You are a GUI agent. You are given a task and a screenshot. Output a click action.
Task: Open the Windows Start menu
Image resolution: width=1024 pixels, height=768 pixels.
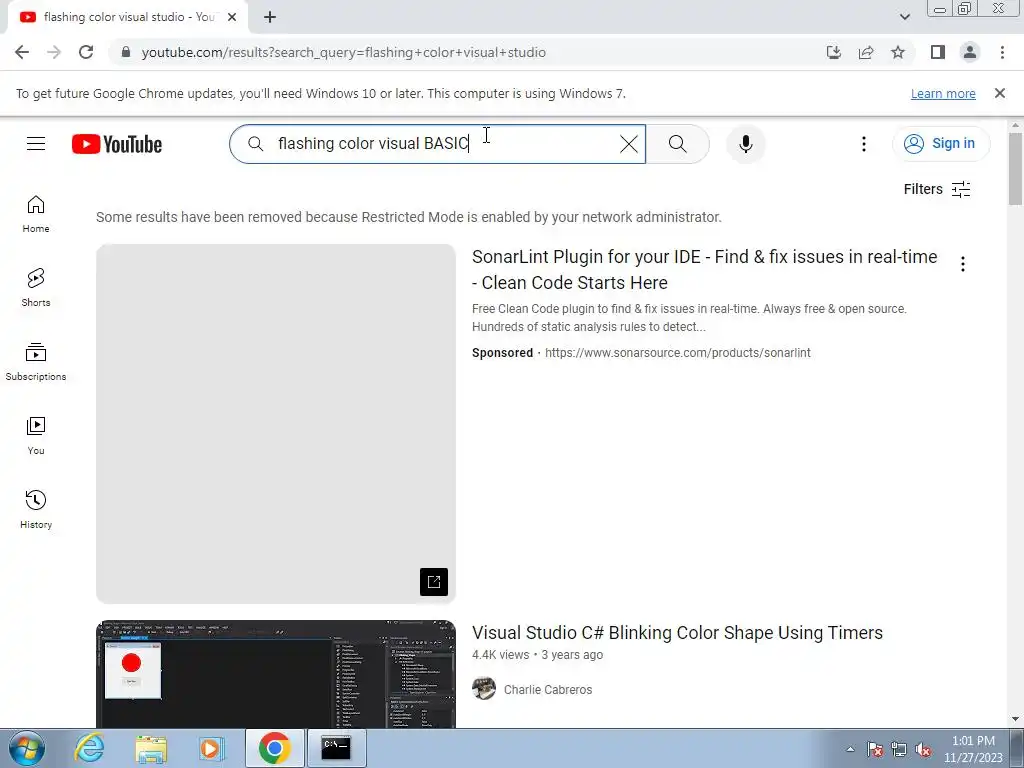click(x=27, y=748)
